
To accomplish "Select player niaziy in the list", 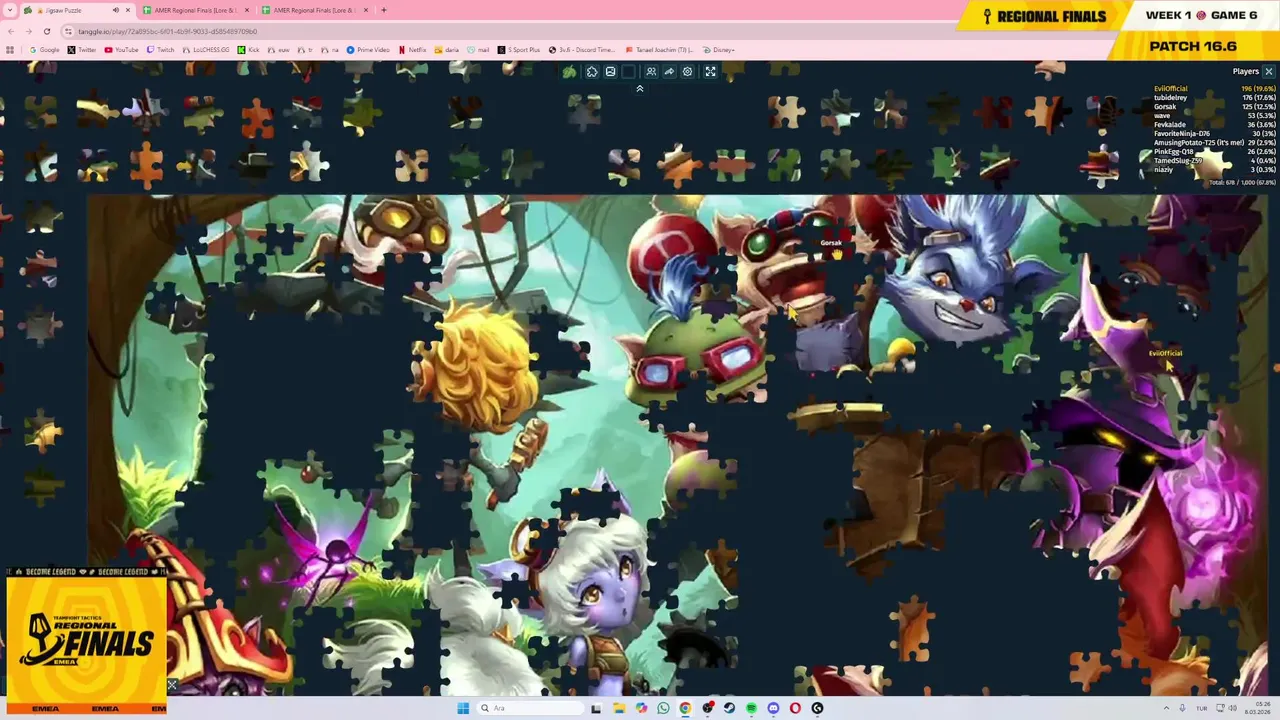I will [x=1215, y=170].
